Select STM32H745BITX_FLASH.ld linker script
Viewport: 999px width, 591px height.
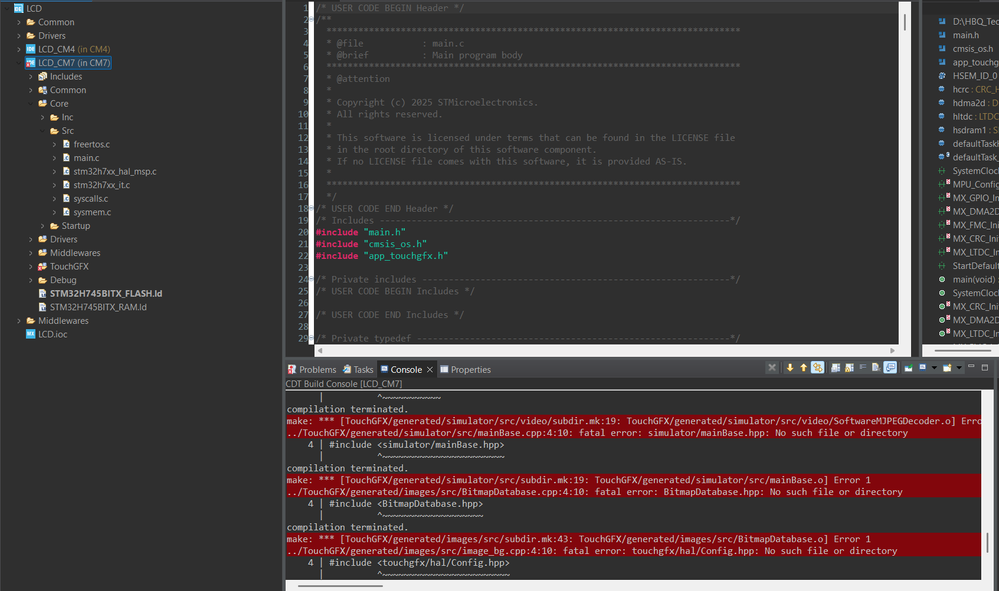[106, 294]
